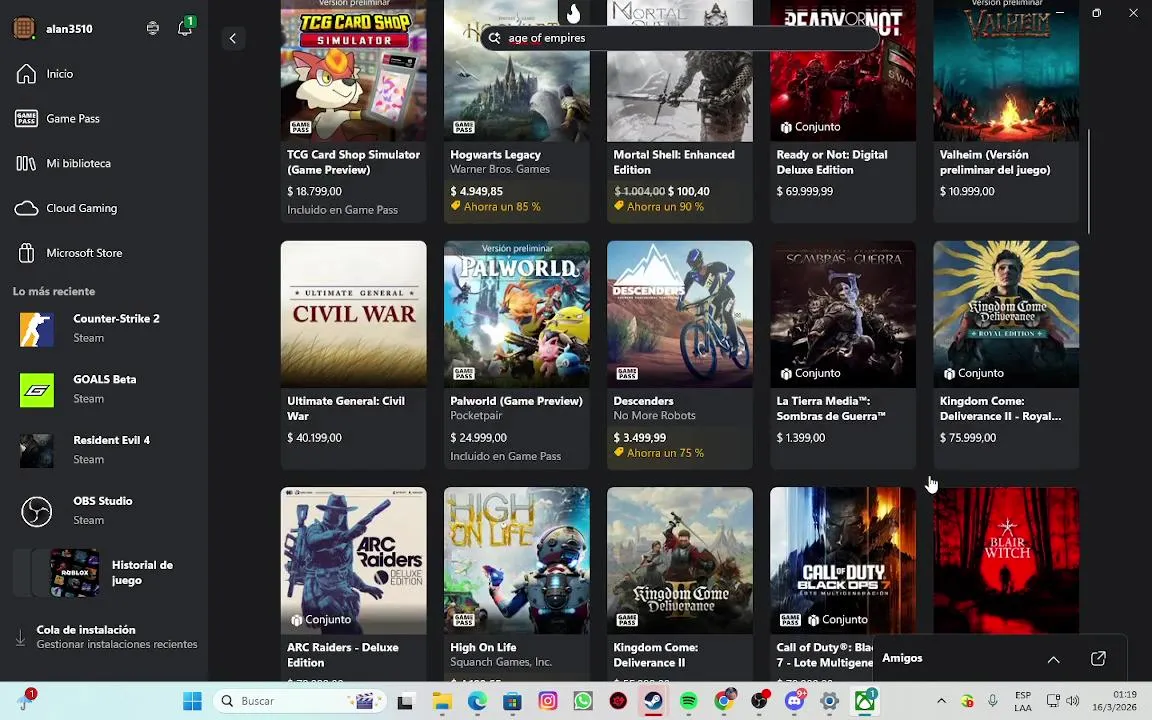Open Kingdom Come: Deliverance II Royal Edition tile

pos(1006,355)
